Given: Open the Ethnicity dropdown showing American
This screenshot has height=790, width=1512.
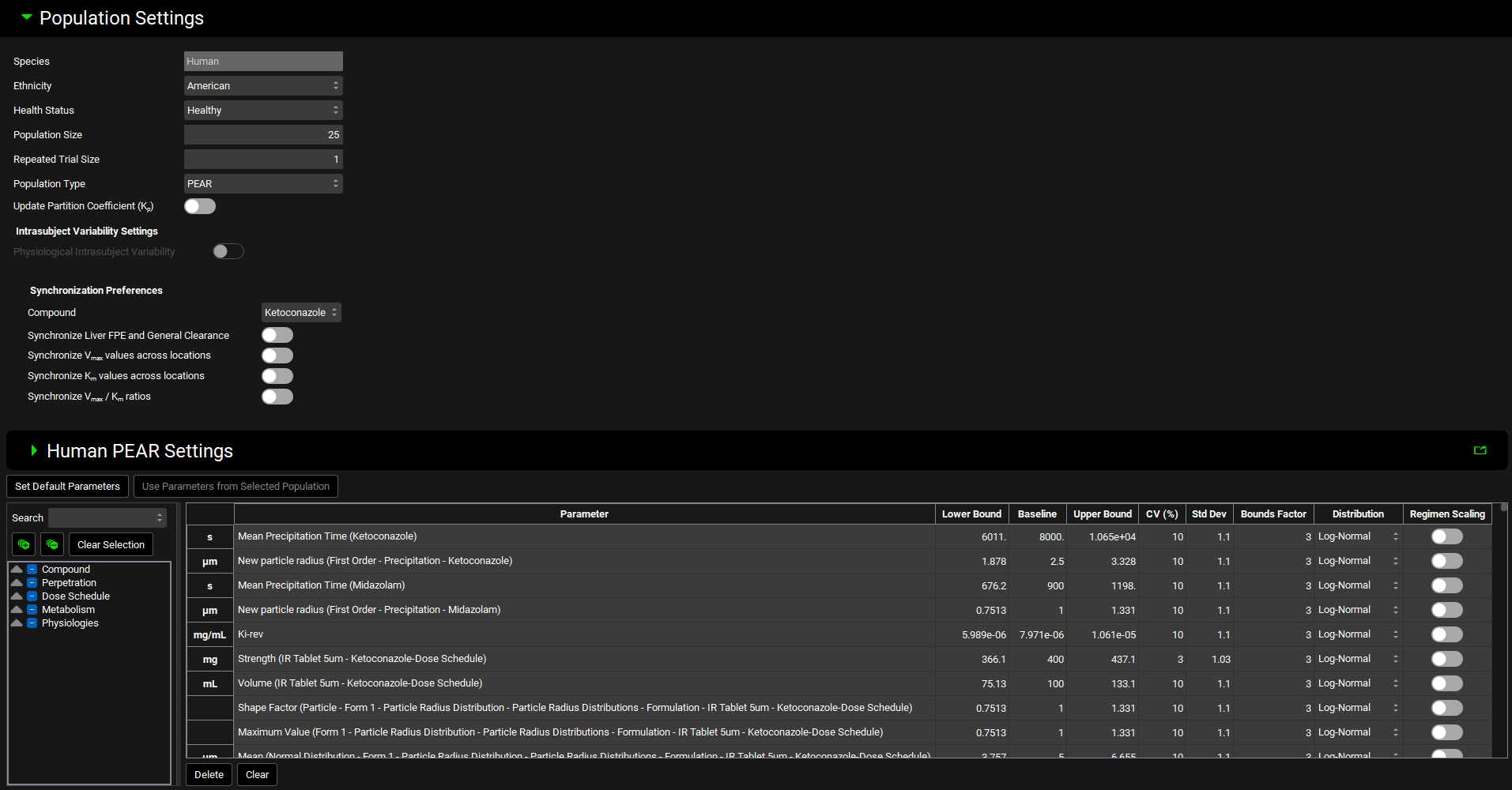Looking at the screenshot, I should coord(263,85).
